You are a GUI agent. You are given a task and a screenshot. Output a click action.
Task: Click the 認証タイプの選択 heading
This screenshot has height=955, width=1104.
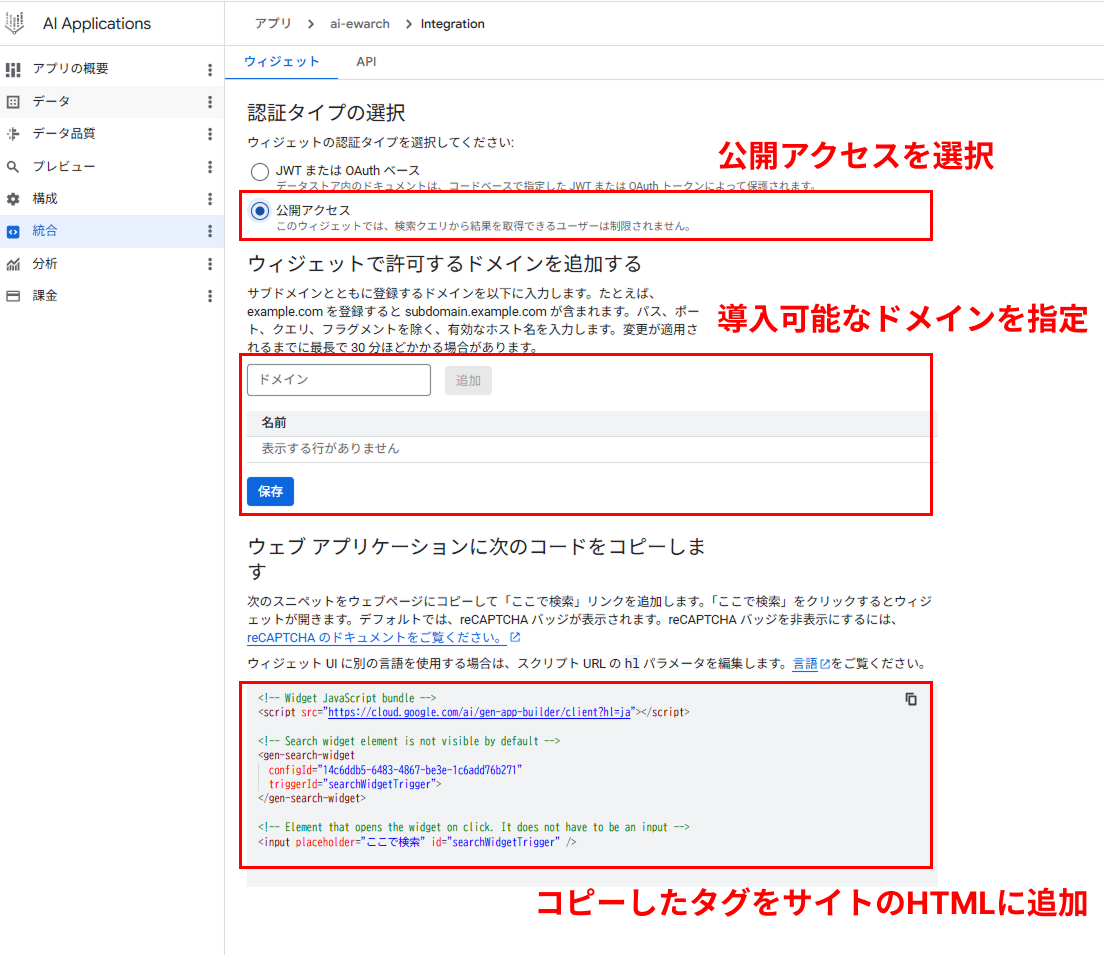coord(326,113)
